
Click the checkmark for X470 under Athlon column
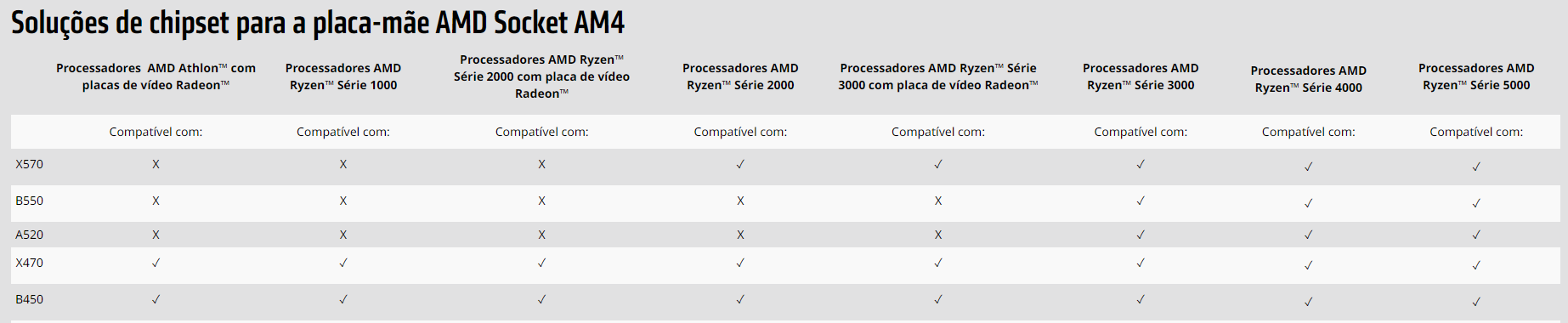(x=156, y=263)
